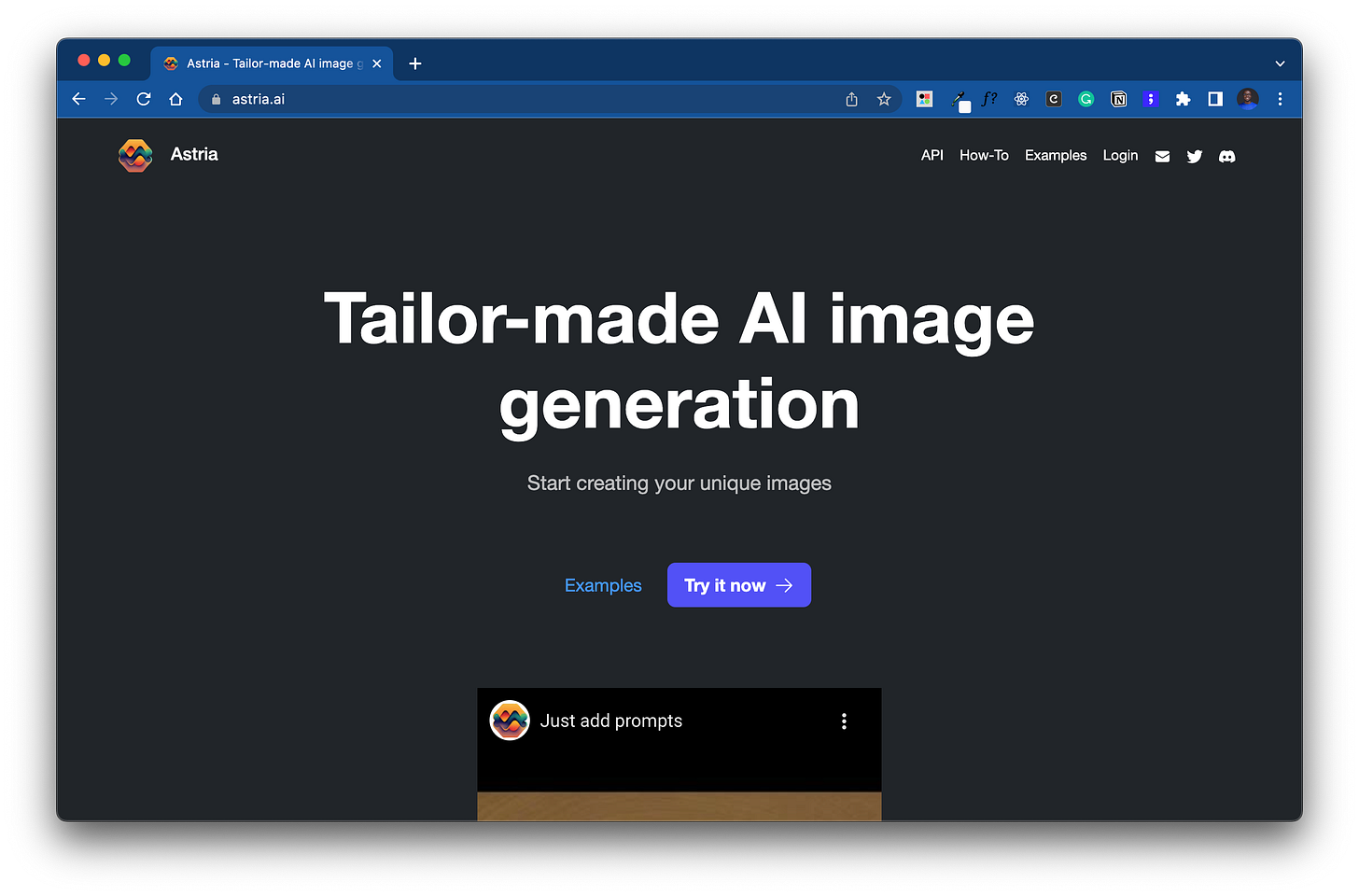Reload the astria.ai page

144,99
